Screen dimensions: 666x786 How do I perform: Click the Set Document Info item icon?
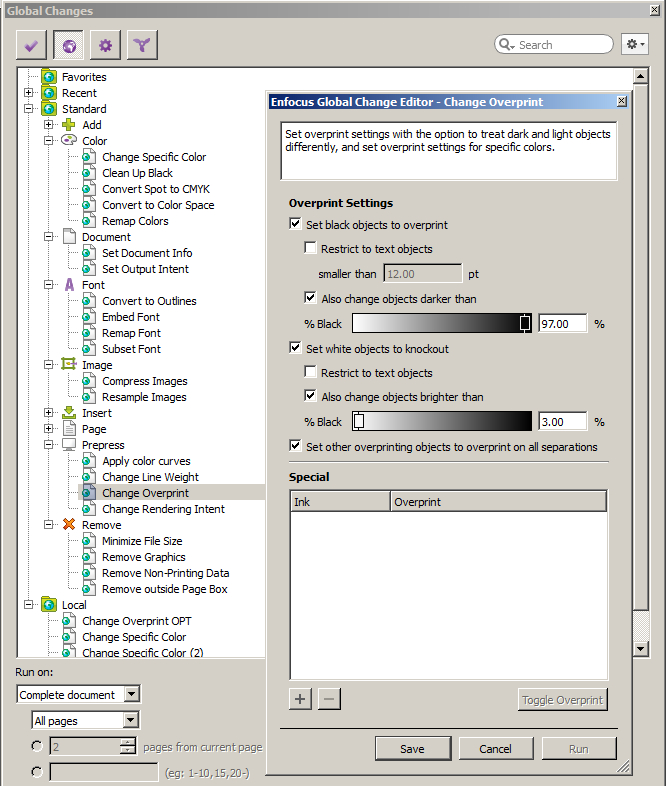point(89,253)
